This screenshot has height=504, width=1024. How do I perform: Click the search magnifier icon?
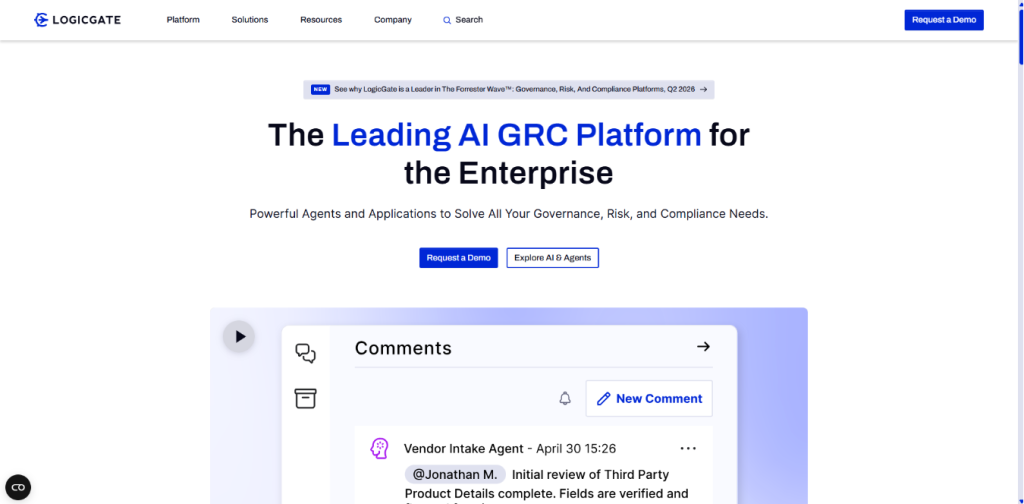coord(447,20)
